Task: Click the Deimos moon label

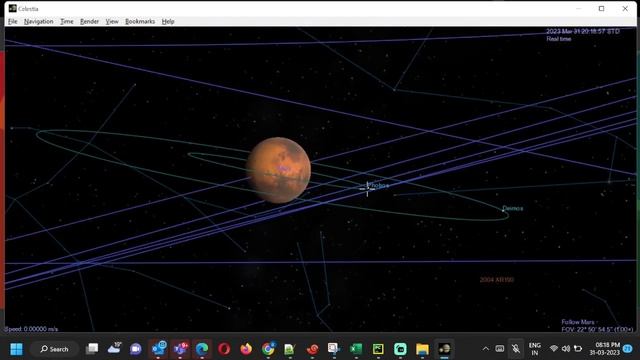Action: point(513,208)
